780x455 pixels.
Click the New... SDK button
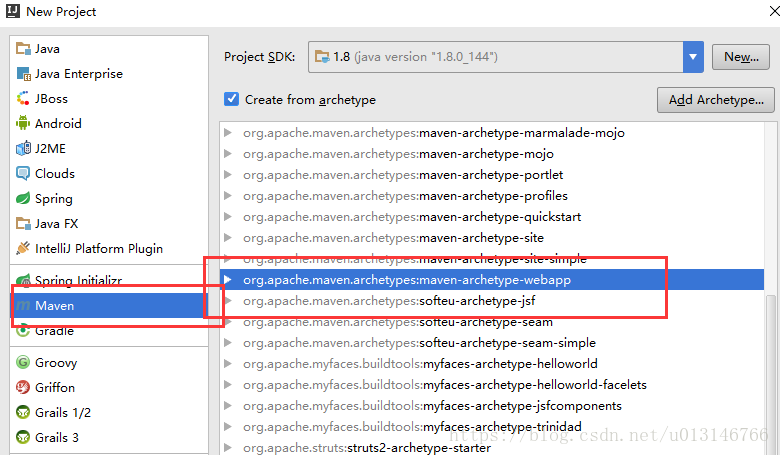741,57
